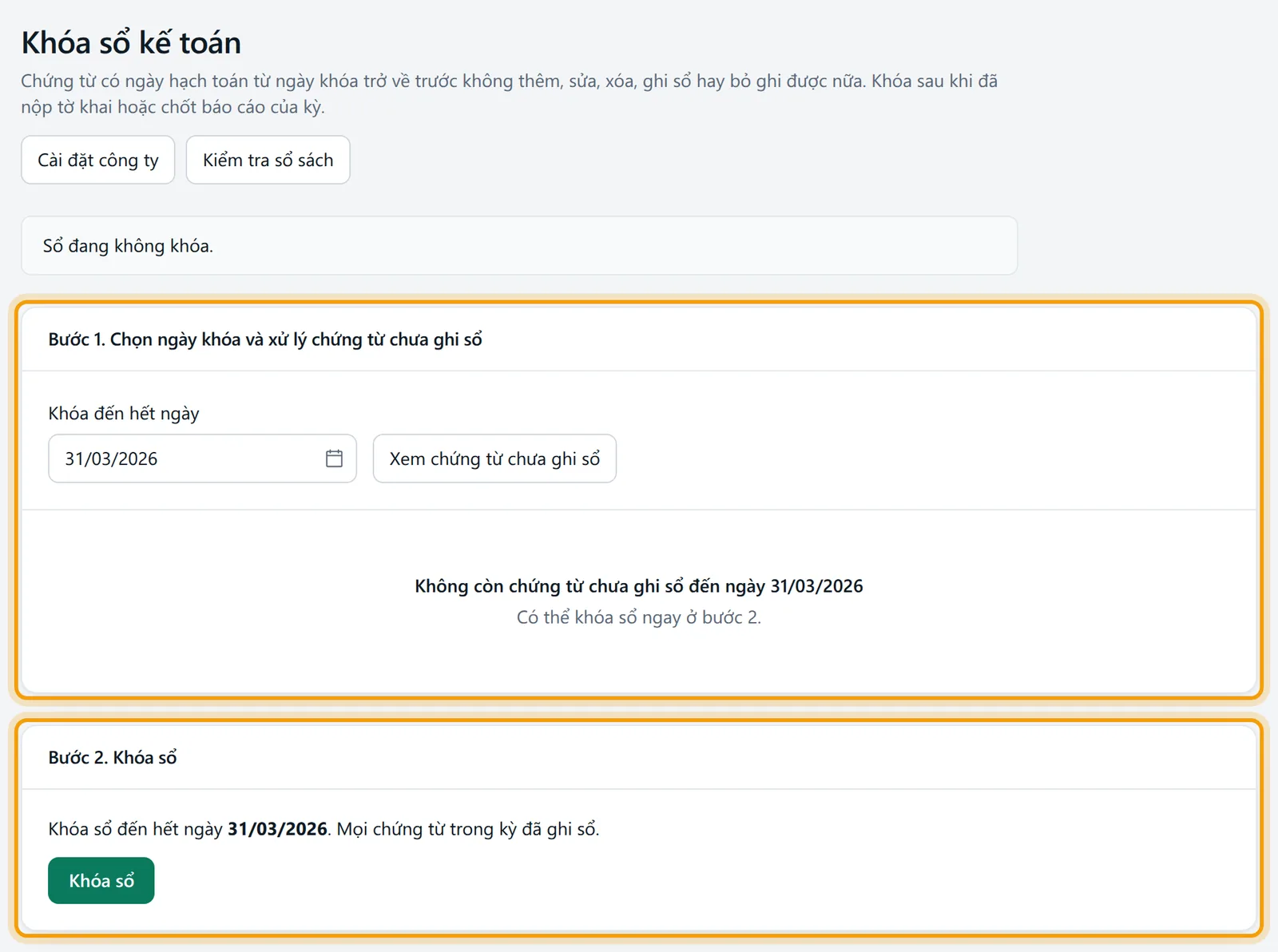Click the "Cài đặt công ty" button

pos(98,160)
